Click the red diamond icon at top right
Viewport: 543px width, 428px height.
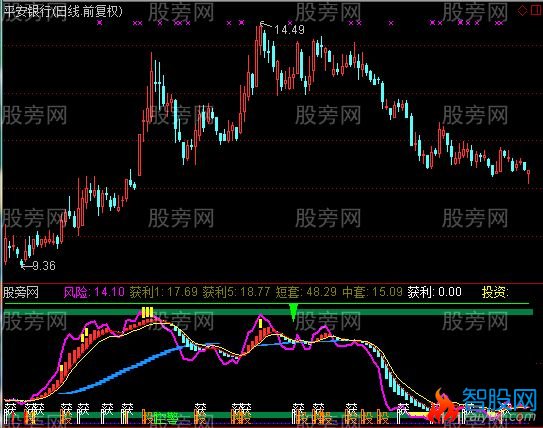click(x=522, y=11)
